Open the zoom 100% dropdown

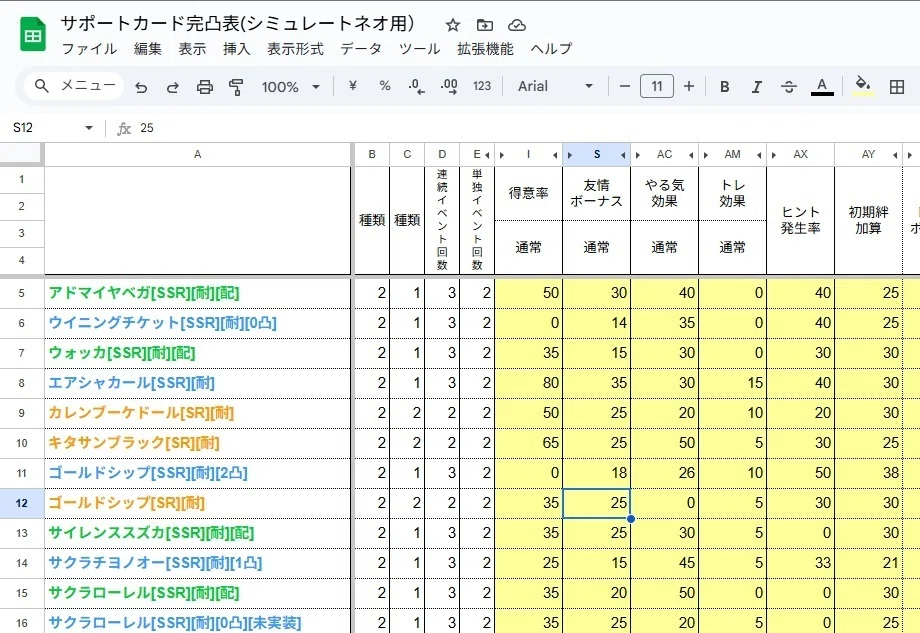[x=291, y=87]
